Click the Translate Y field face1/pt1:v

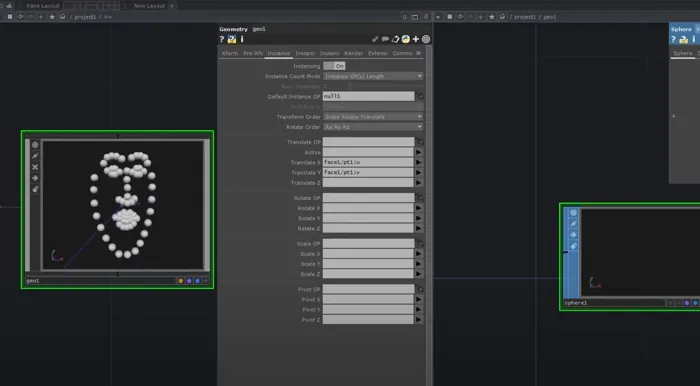pos(368,173)
